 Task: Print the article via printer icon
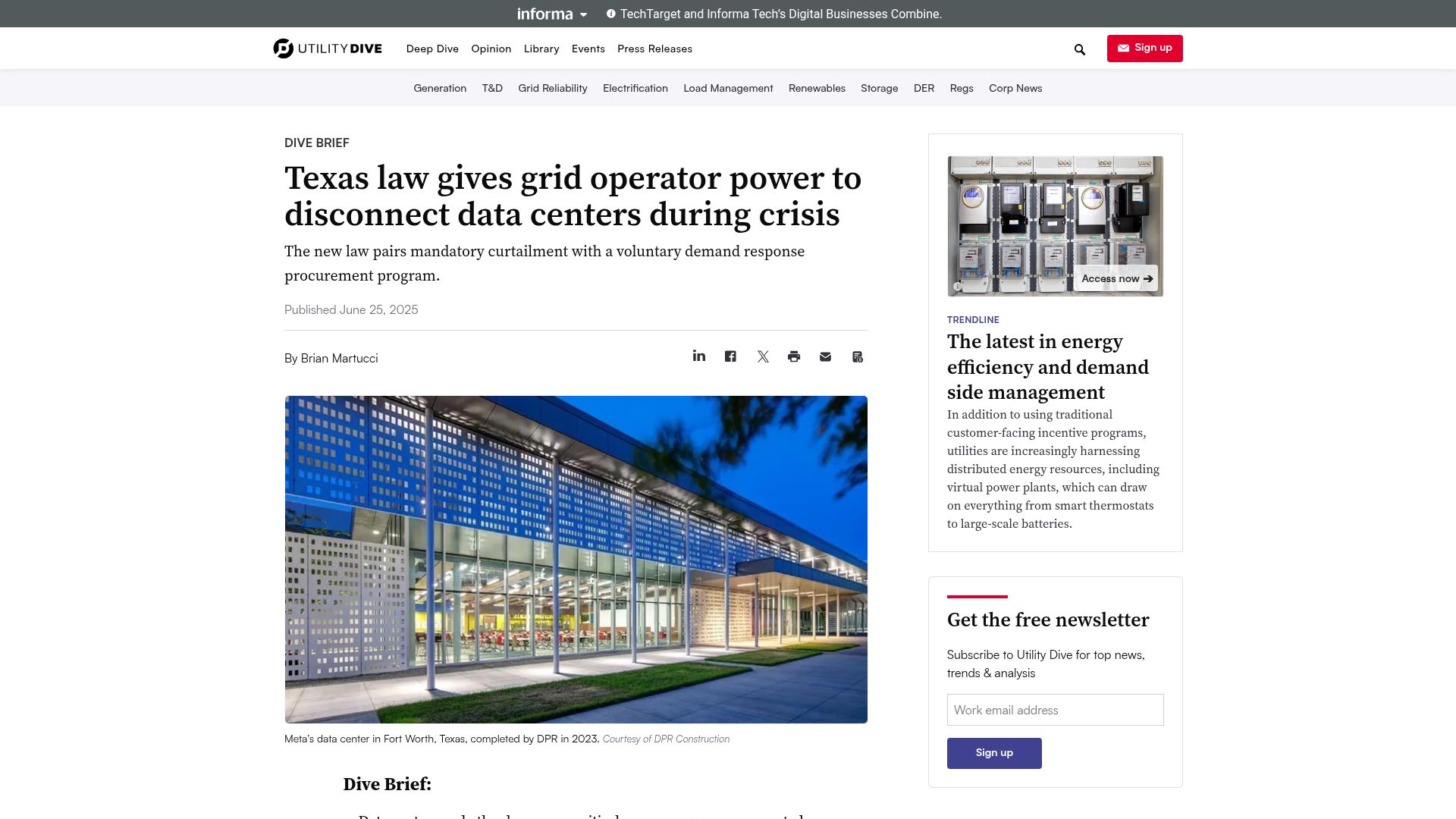click(794, 356)
